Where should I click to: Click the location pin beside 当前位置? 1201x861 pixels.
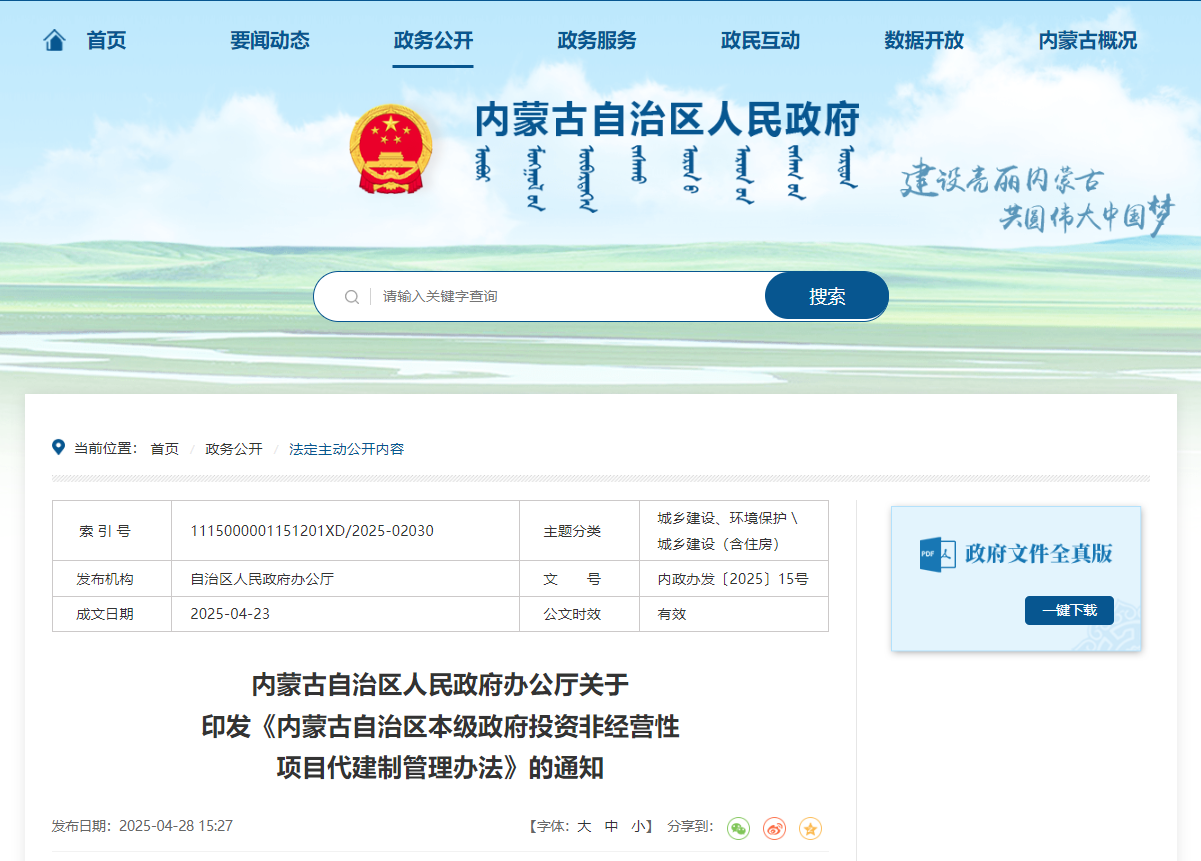(58, 447)
